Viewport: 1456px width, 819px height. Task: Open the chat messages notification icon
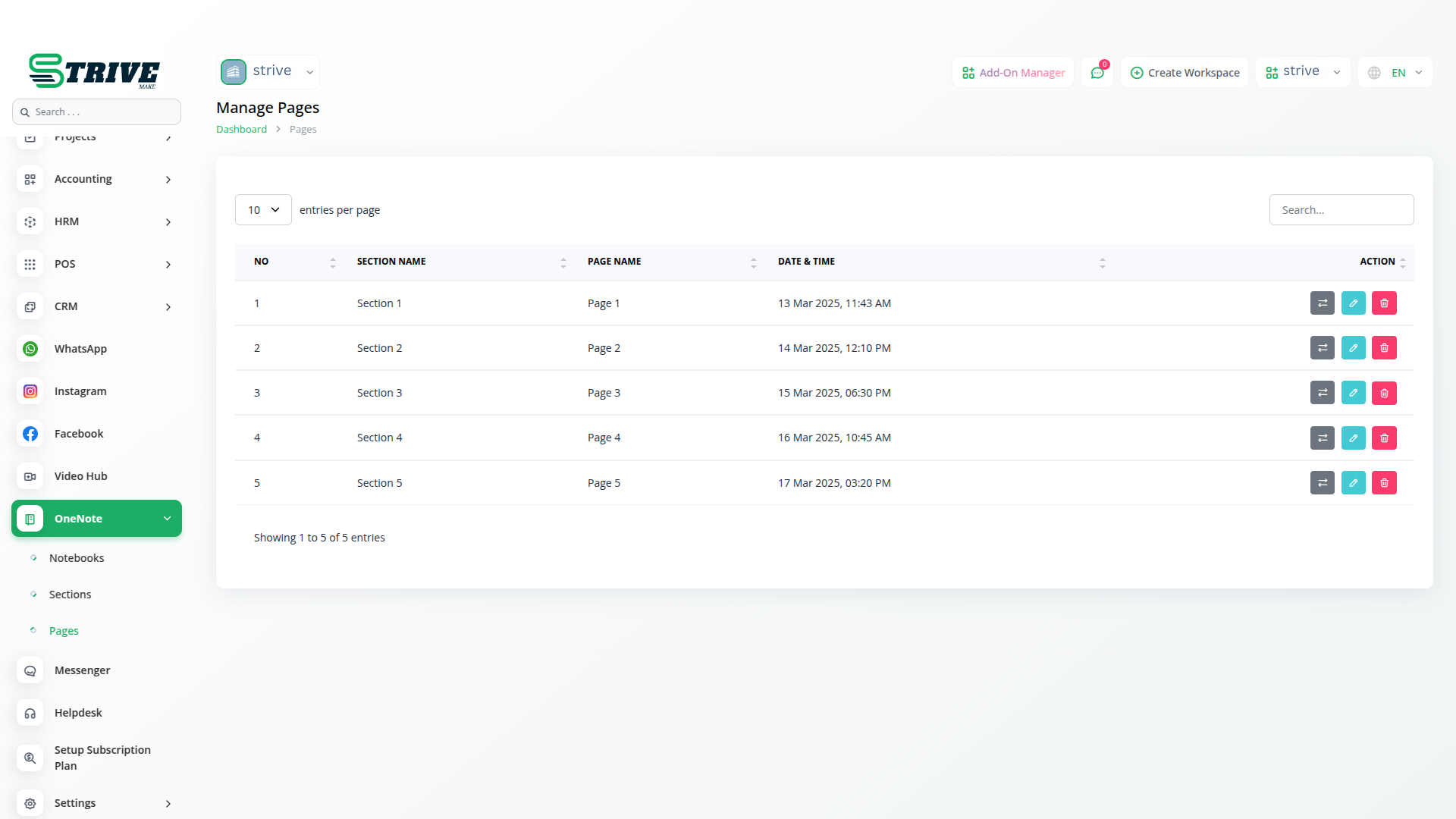(x=1097, y=73)
